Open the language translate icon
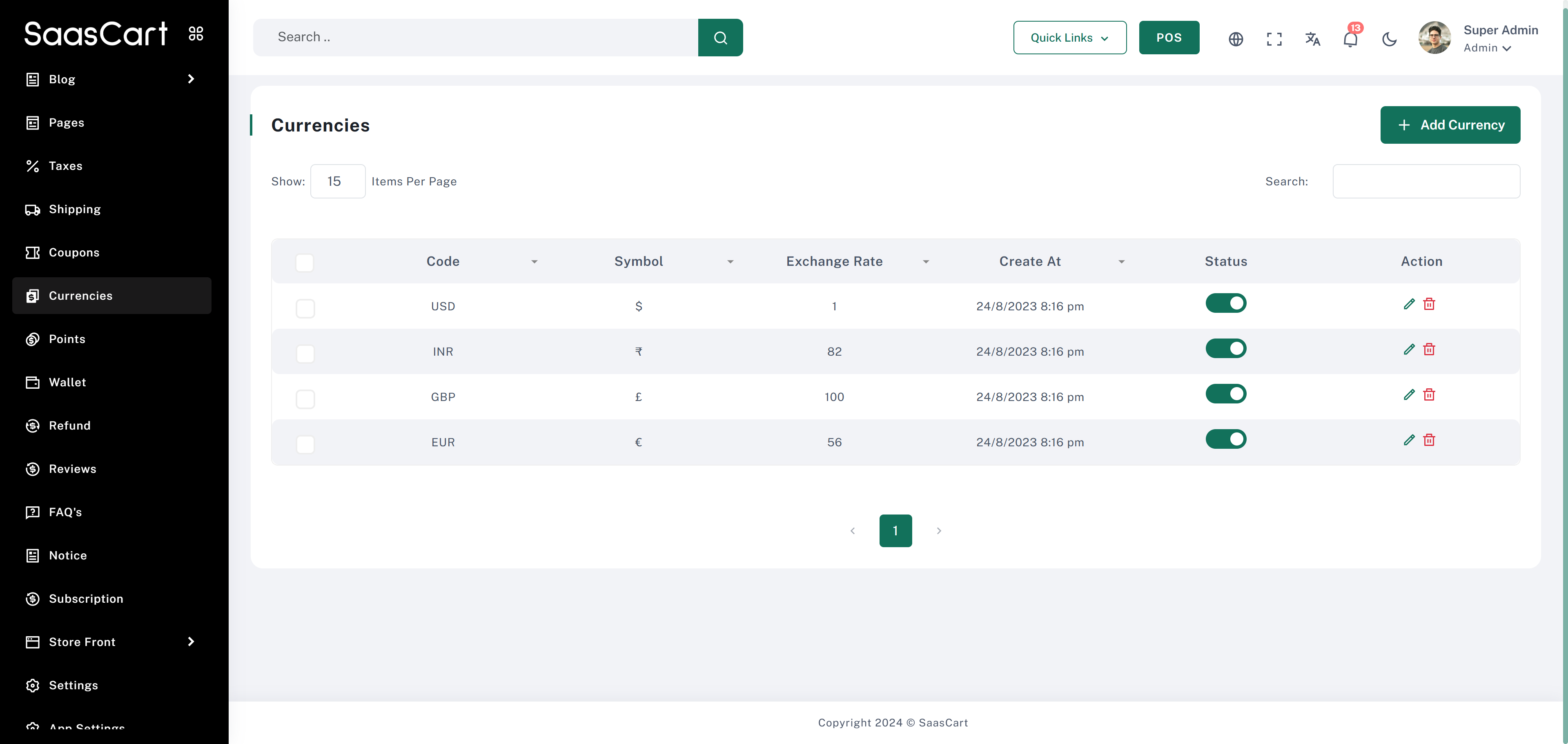The height and width of the screenshot is (744, 1568). pyautogui.click(x=1312, y=39)
